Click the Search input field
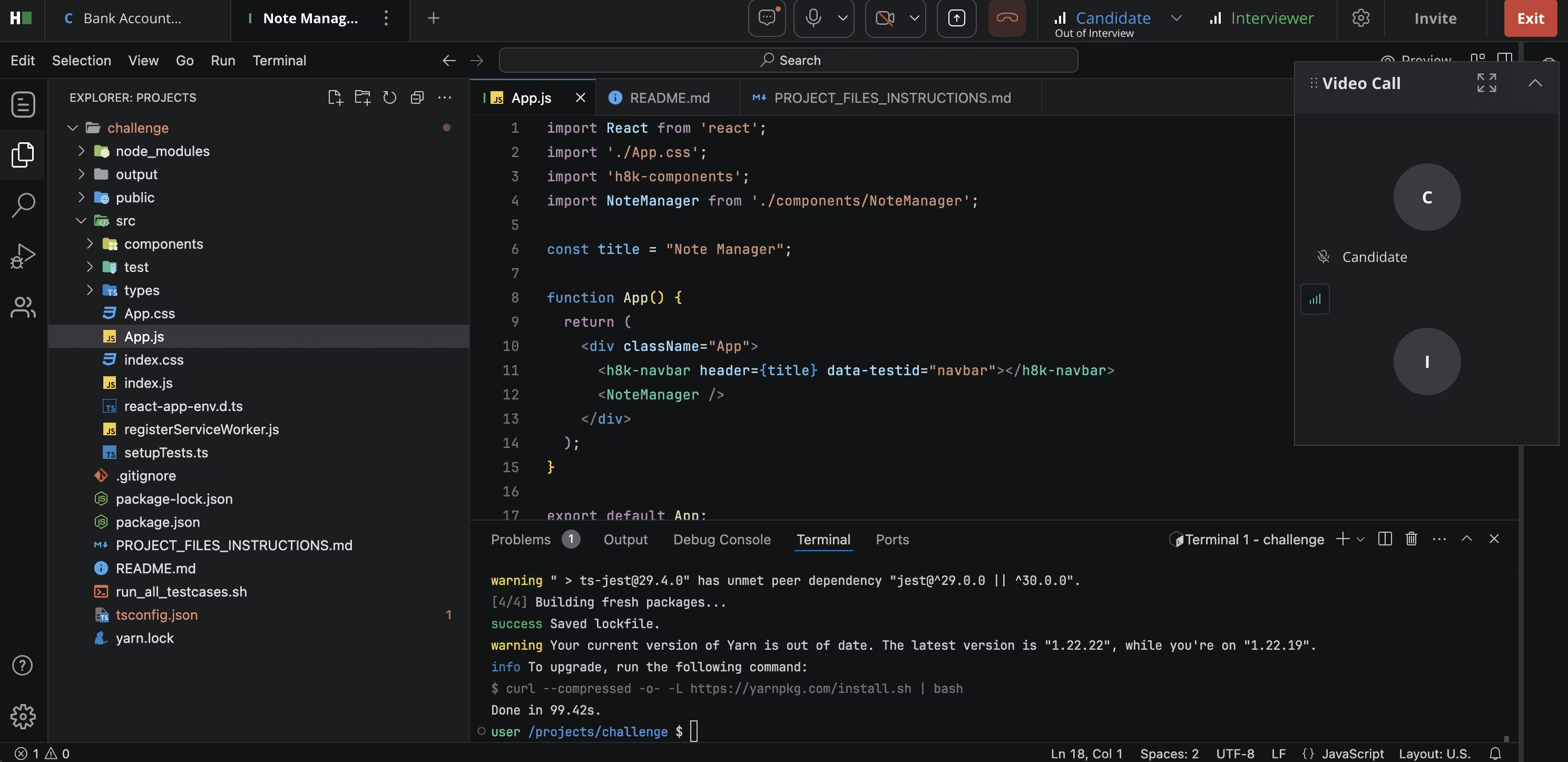This screenshot has width=1568, height=762. point(789,60)
